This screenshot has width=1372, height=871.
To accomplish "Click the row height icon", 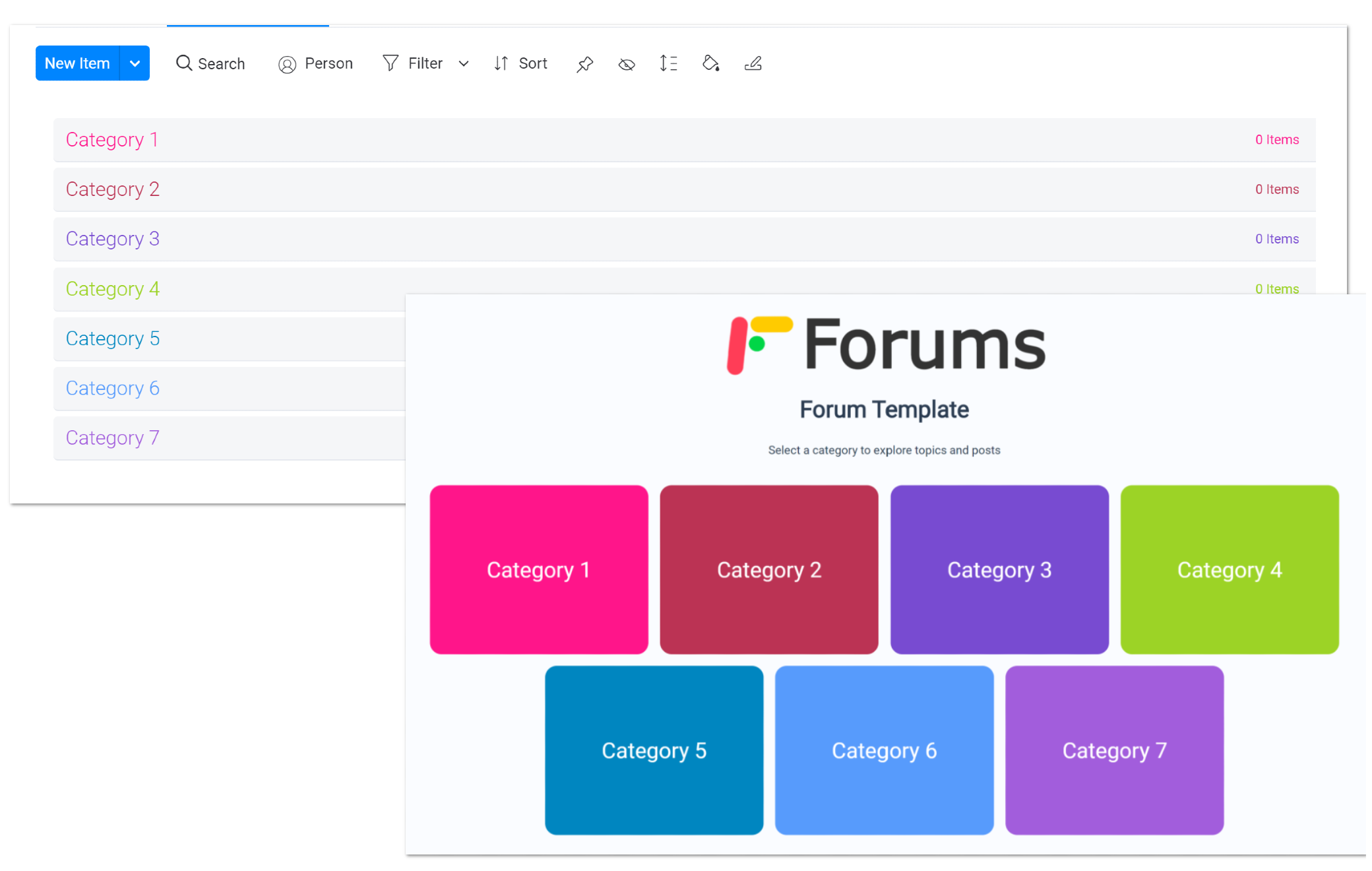I will 668,63.
